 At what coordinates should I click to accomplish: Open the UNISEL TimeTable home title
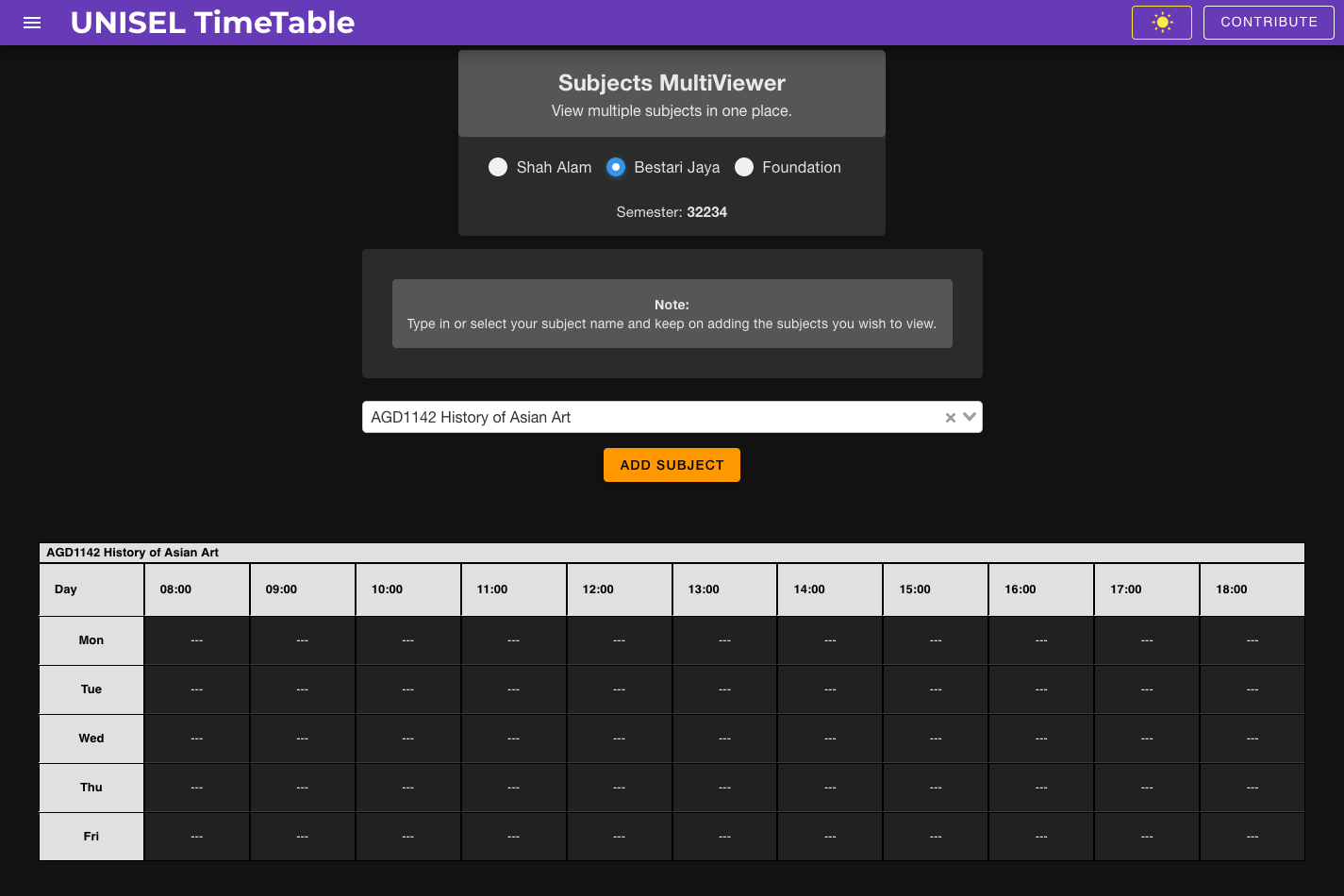click(x=212, y=23)
